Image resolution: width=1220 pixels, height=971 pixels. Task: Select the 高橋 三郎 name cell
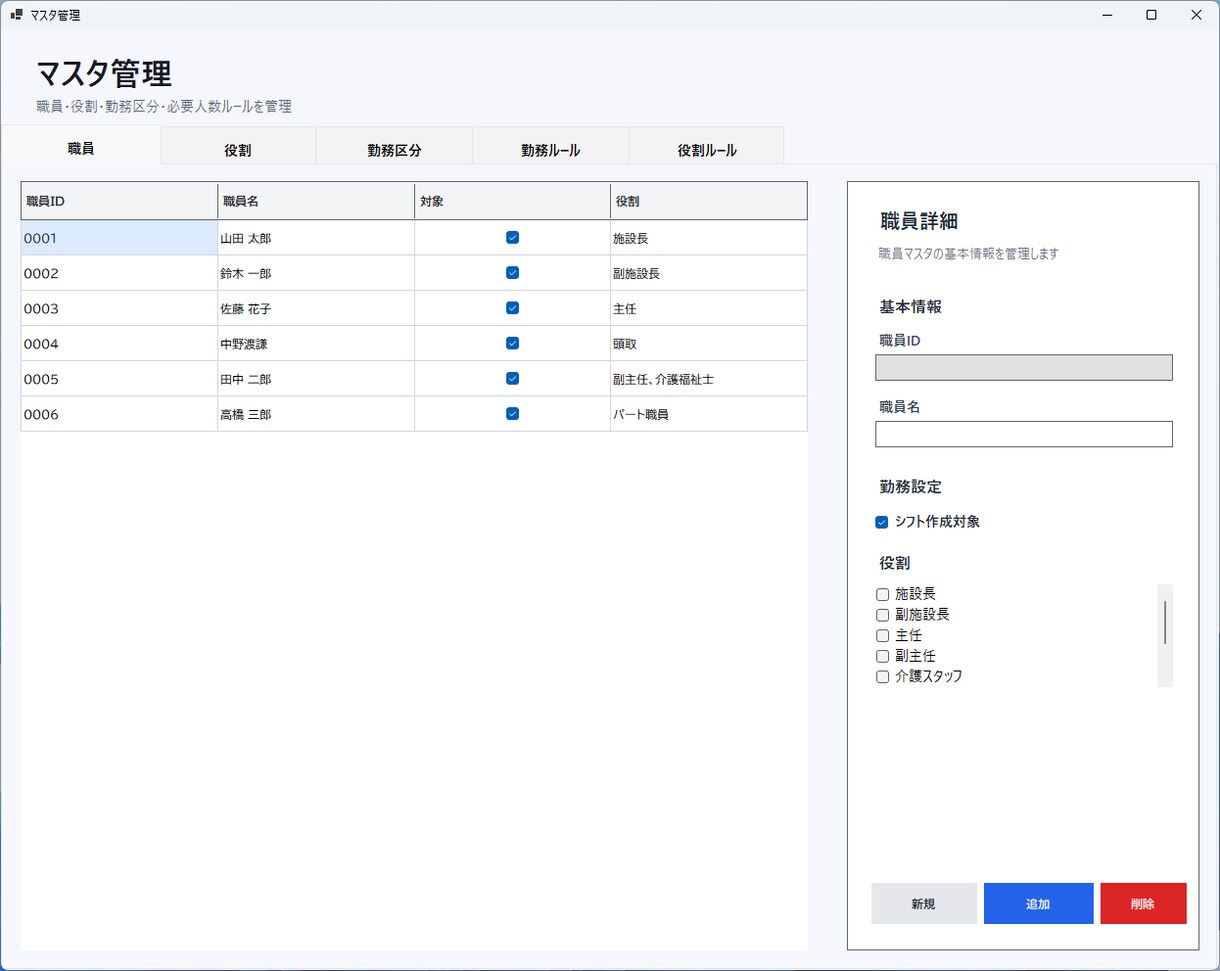316,413
